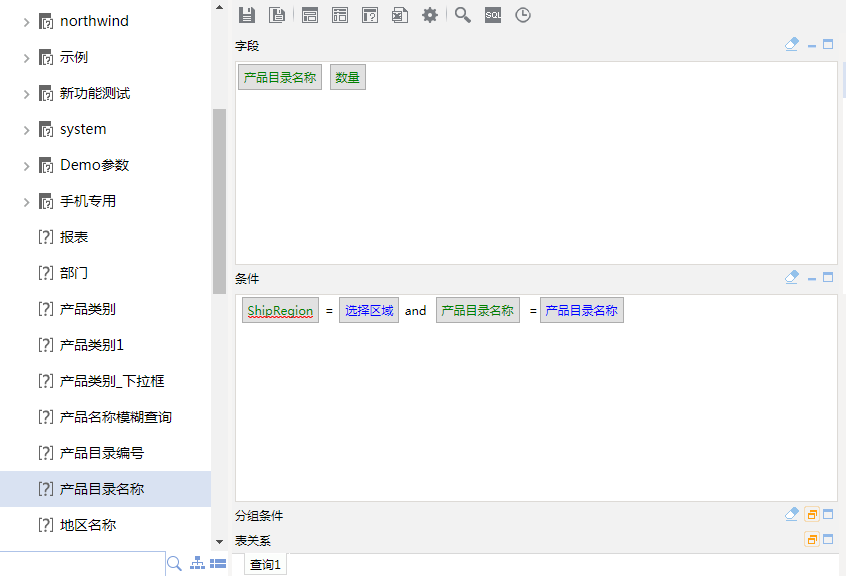Maximize the 字段 panel
The width and height of the screenshot is (846, 576).
coord(828,44)
